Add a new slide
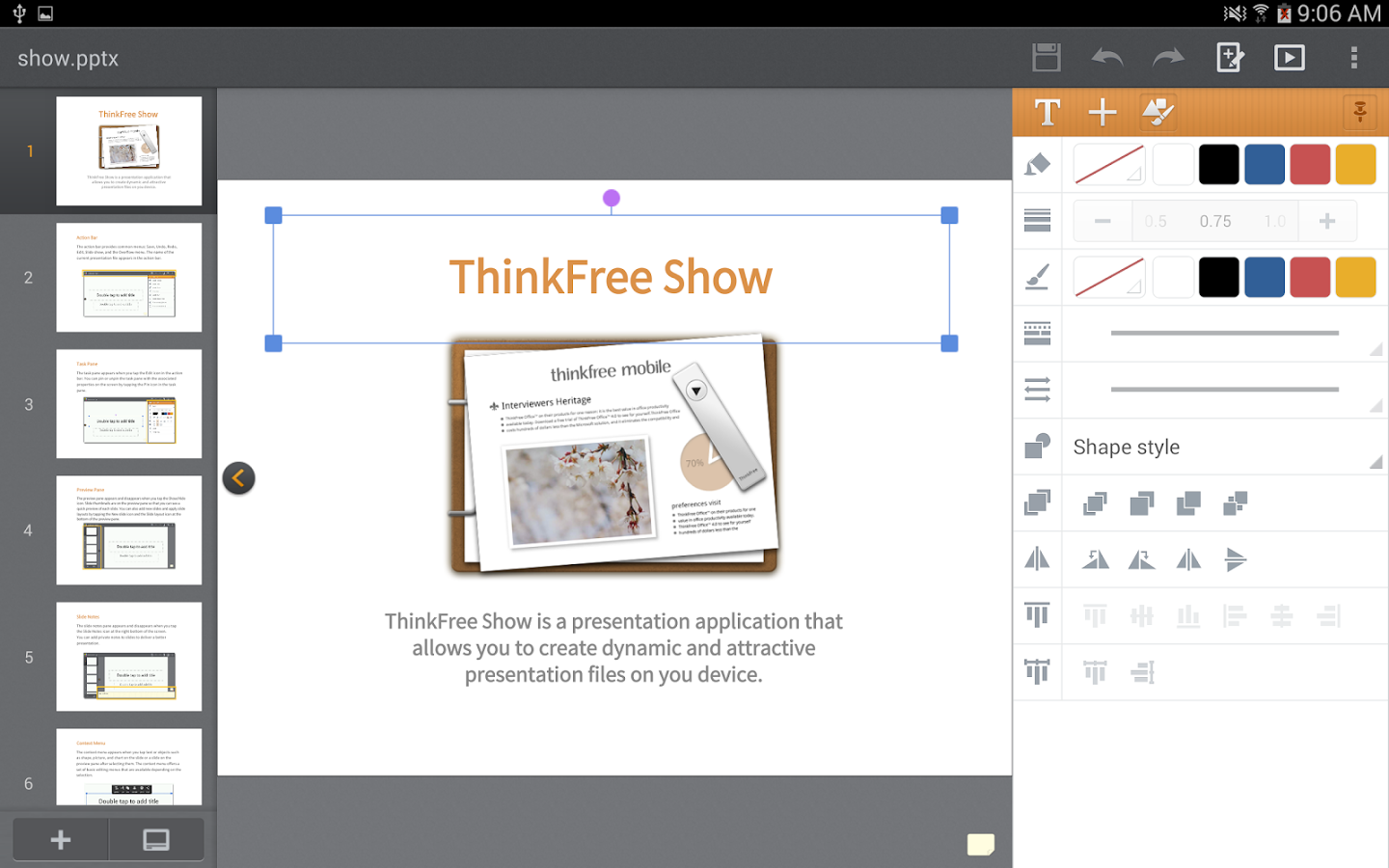This screenshot has width=1389, height=868. [x=61, y=840]
